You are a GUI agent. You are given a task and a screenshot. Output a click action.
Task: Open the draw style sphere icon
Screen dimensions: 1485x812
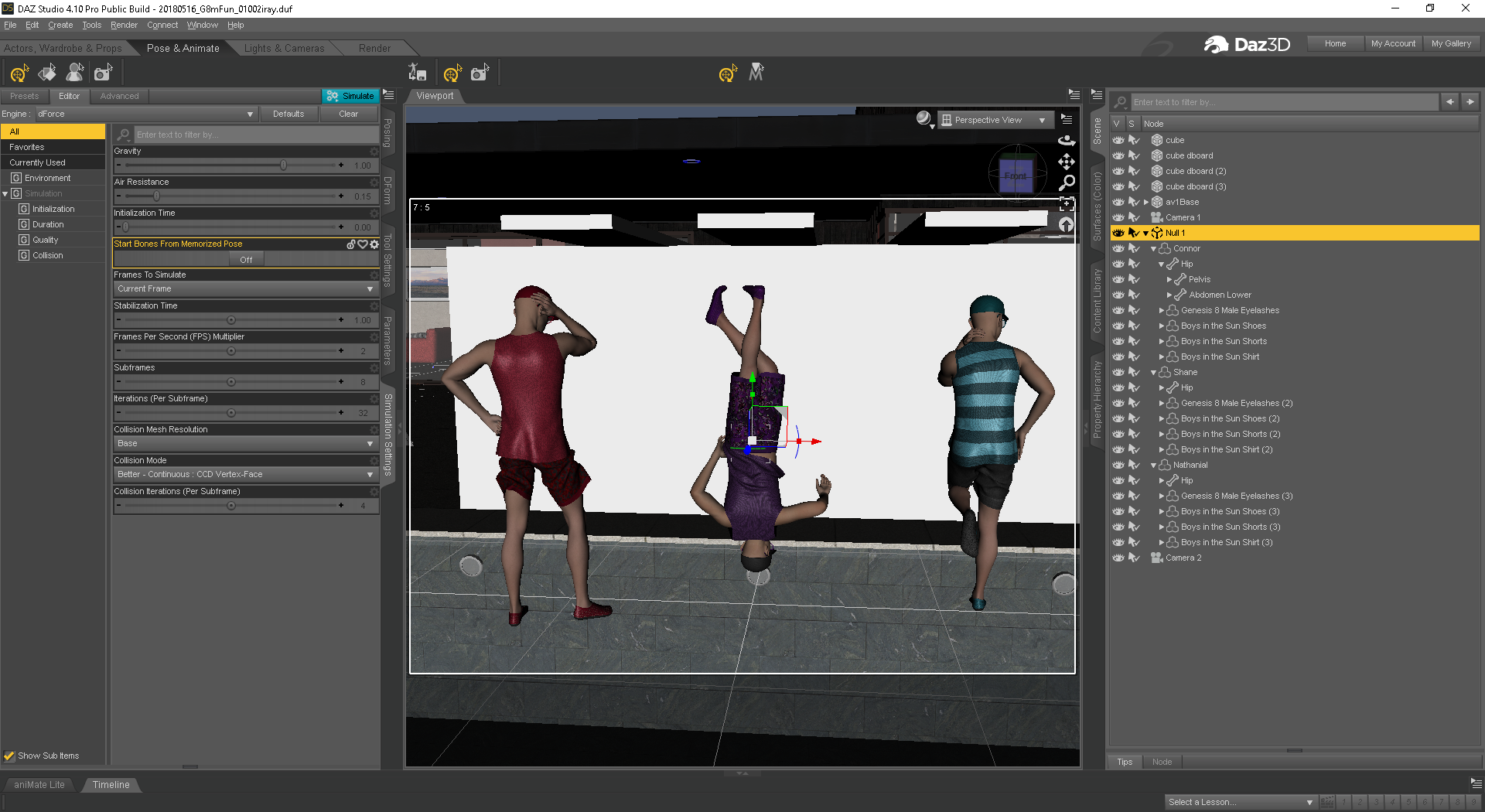click(923, 119)
